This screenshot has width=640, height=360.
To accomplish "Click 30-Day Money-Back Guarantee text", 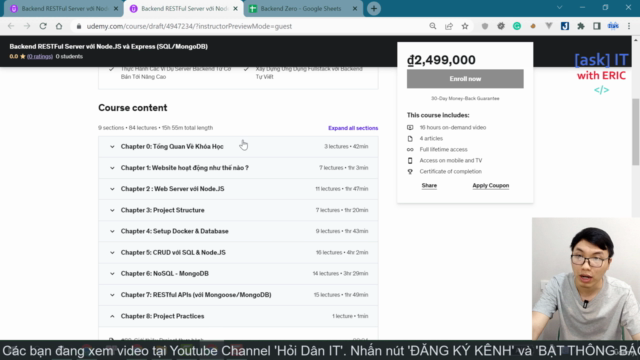I will (465, 98).
